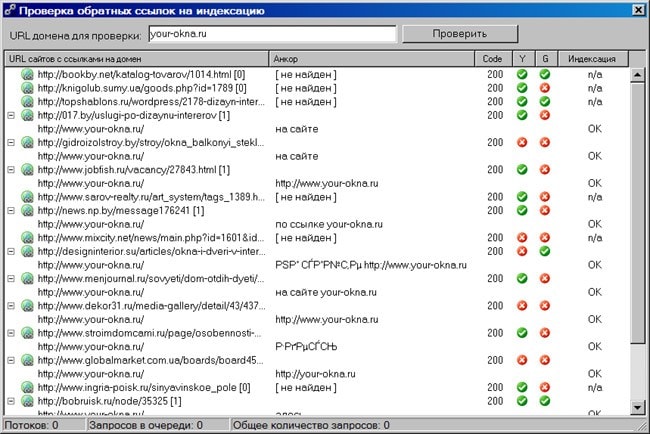
Task: Sort by the Code column header
Action: pyautogui.click(x=494, y=59)
